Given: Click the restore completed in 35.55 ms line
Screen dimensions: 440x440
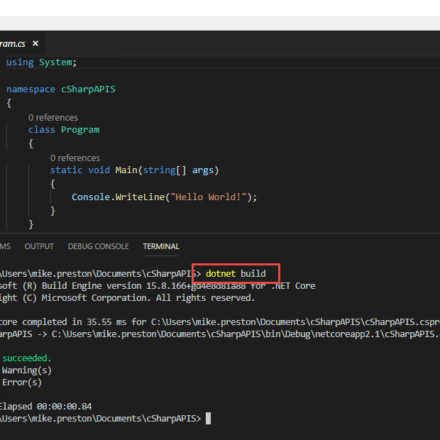Looking at the screenshot, I should coord(220,322).
